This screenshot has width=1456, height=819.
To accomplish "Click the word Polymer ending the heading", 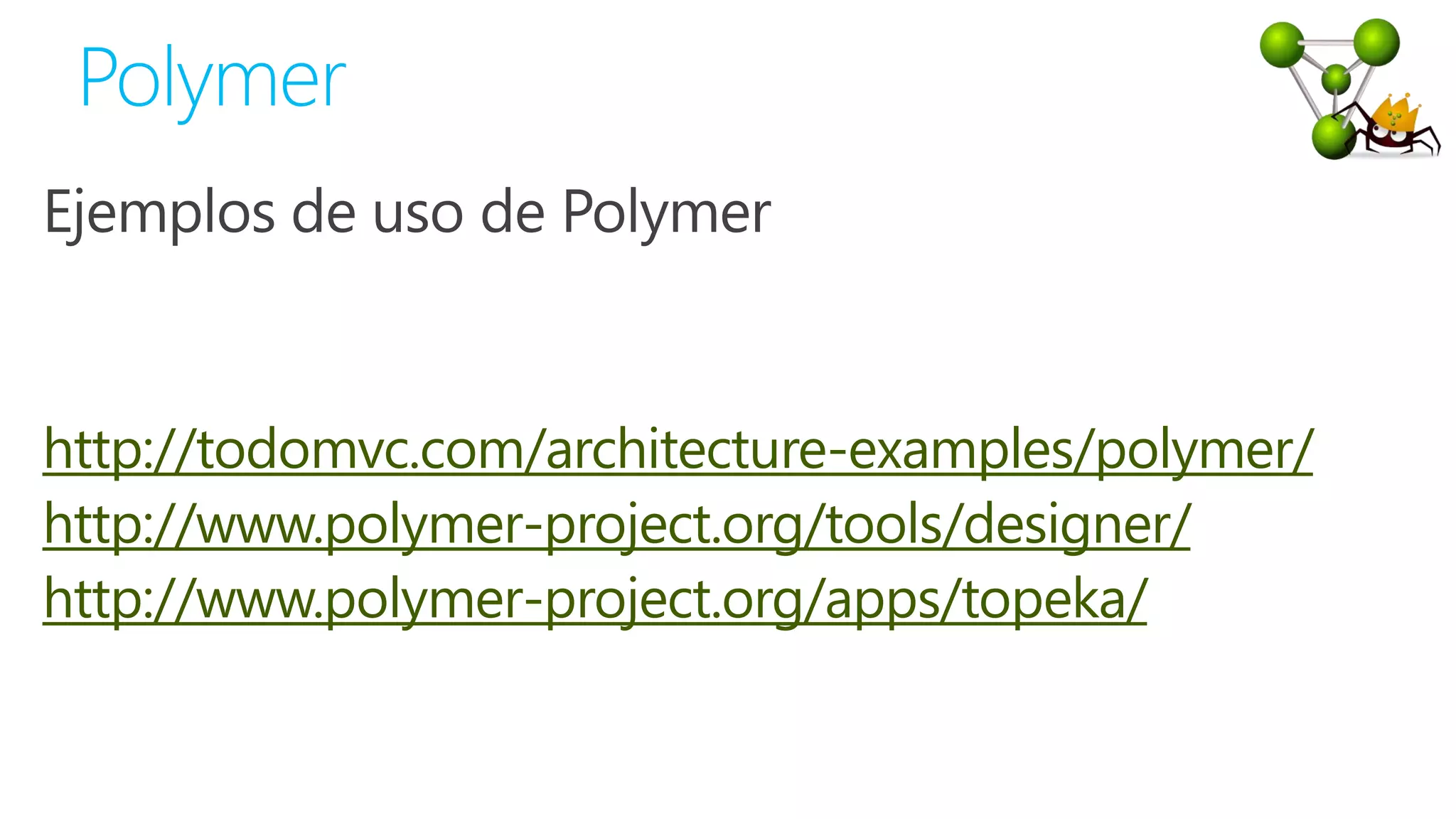I will point(666,211).
